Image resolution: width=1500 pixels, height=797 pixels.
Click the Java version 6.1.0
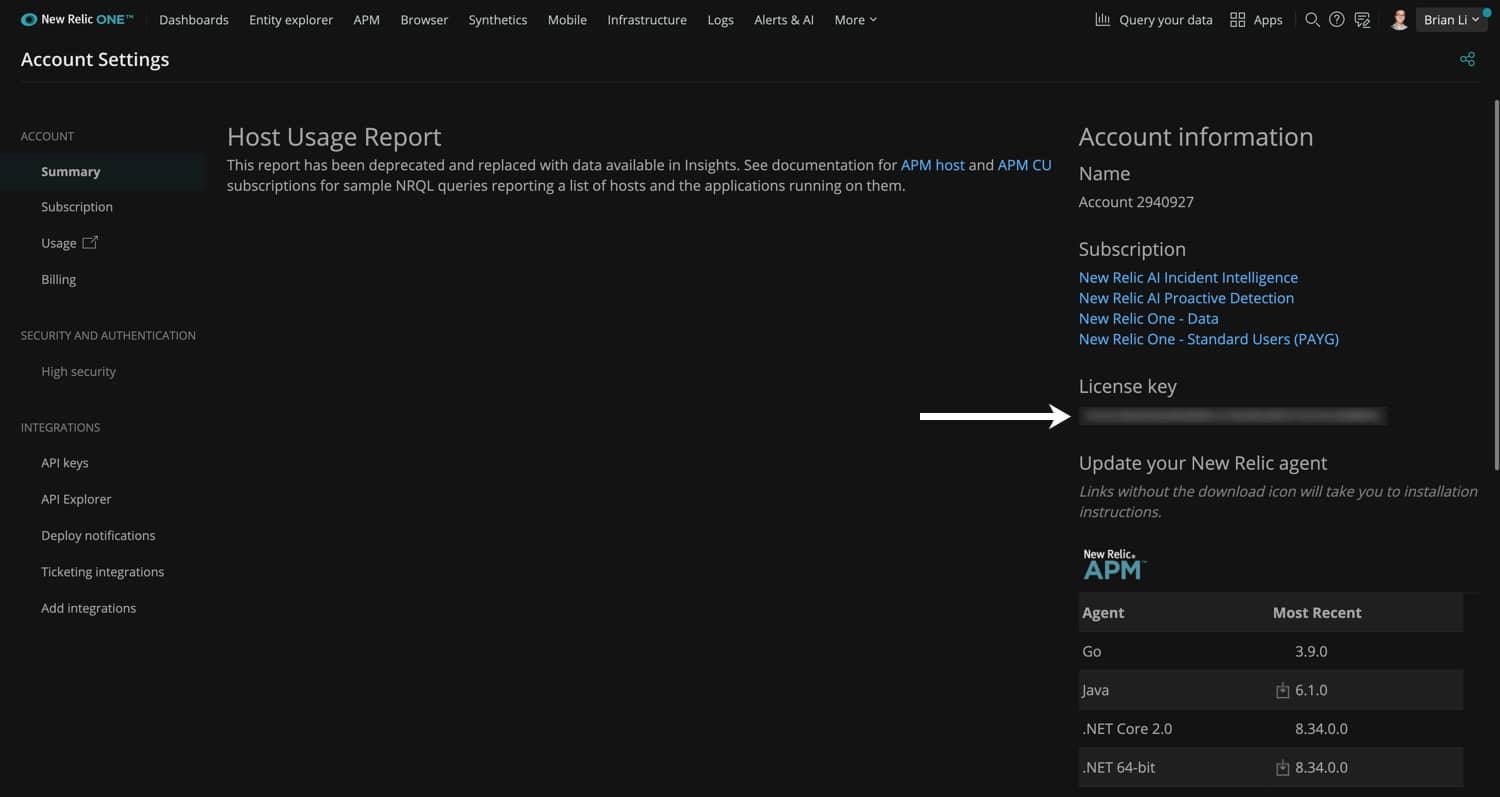point(1311,690)
